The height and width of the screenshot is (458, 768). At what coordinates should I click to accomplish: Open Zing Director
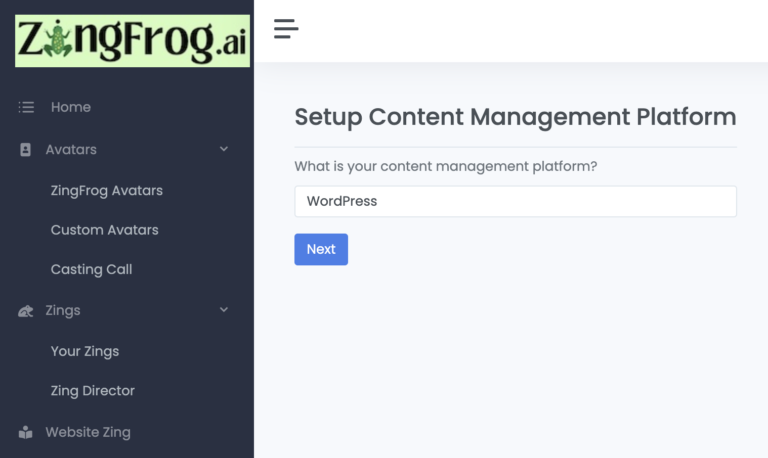tap(93, 390)
